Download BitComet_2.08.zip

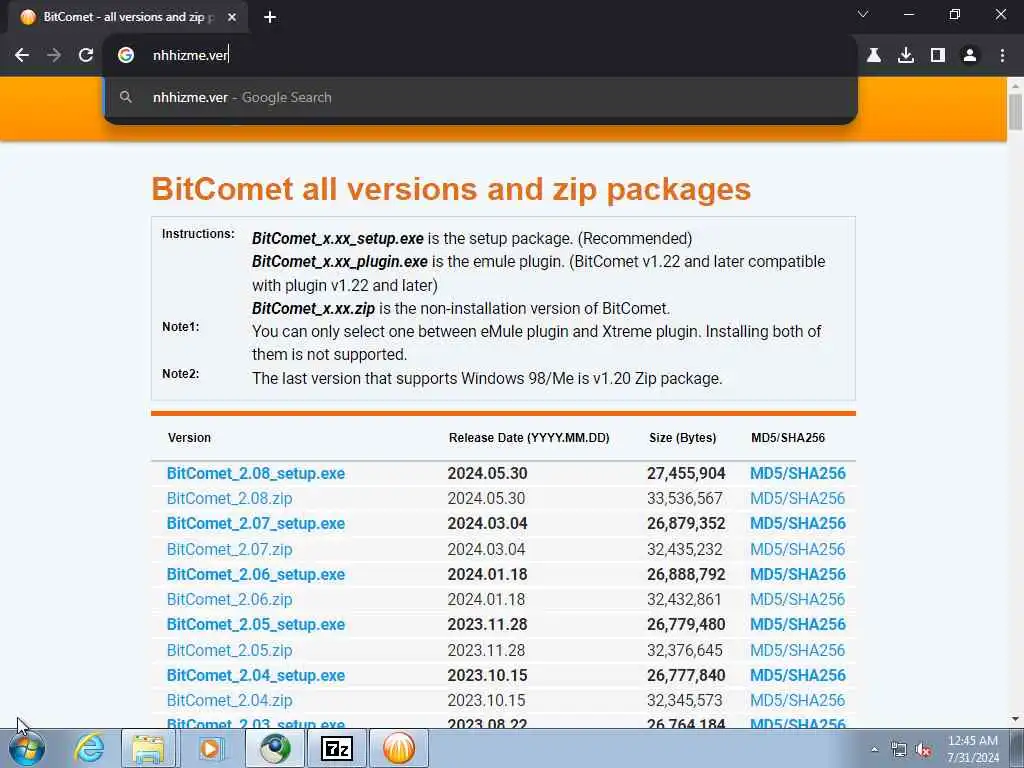point(229,498)
